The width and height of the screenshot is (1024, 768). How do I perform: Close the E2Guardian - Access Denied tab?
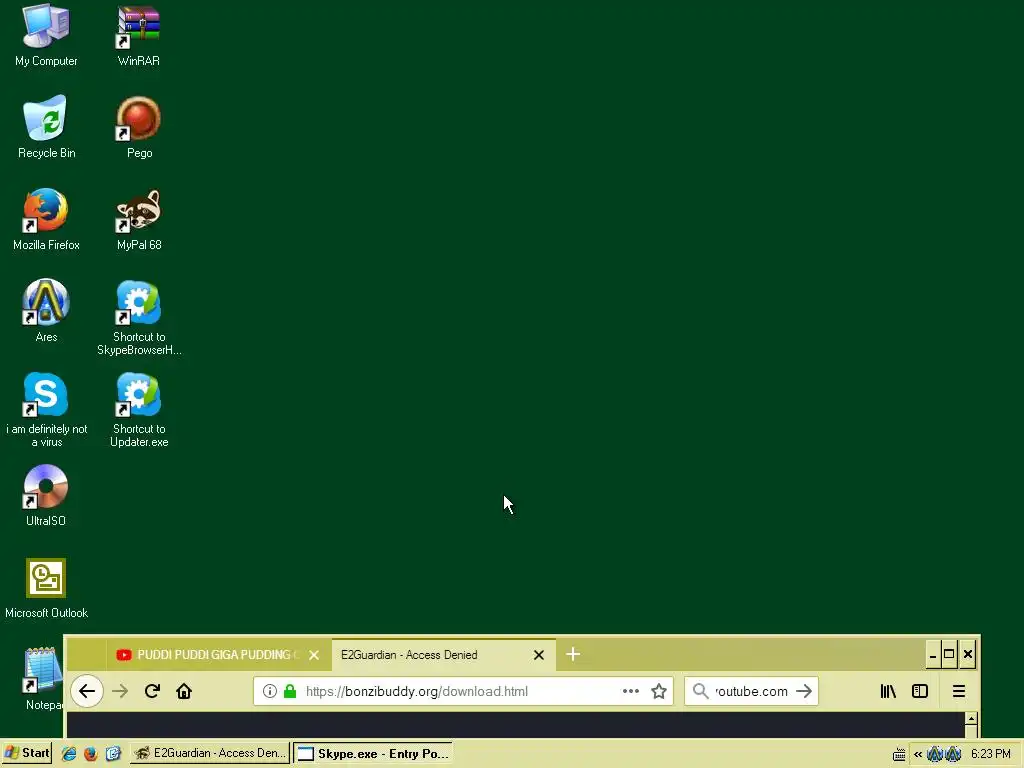tap(539, 655)
